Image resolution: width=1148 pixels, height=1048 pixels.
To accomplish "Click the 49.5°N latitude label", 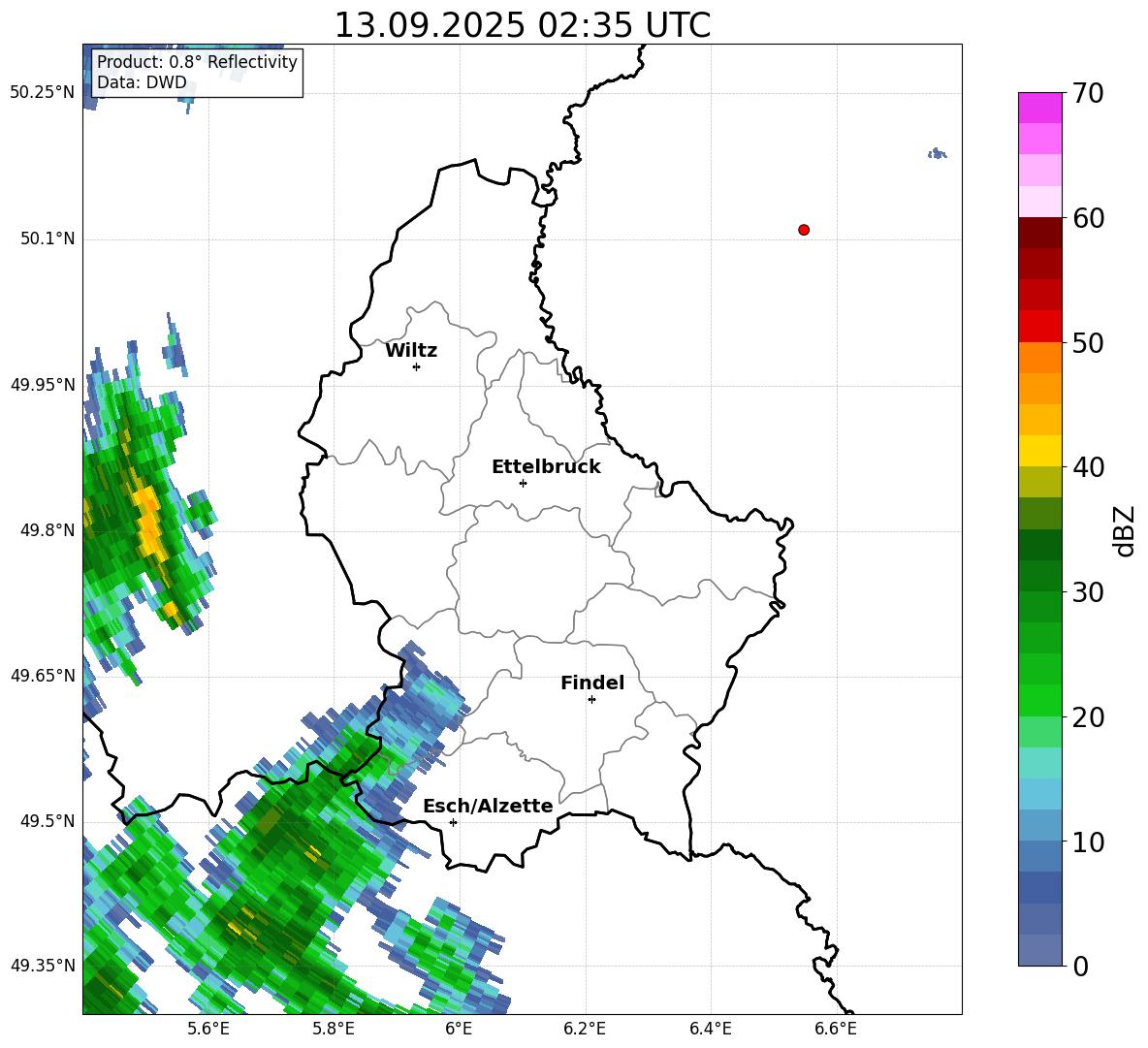I will pos(47,821).
